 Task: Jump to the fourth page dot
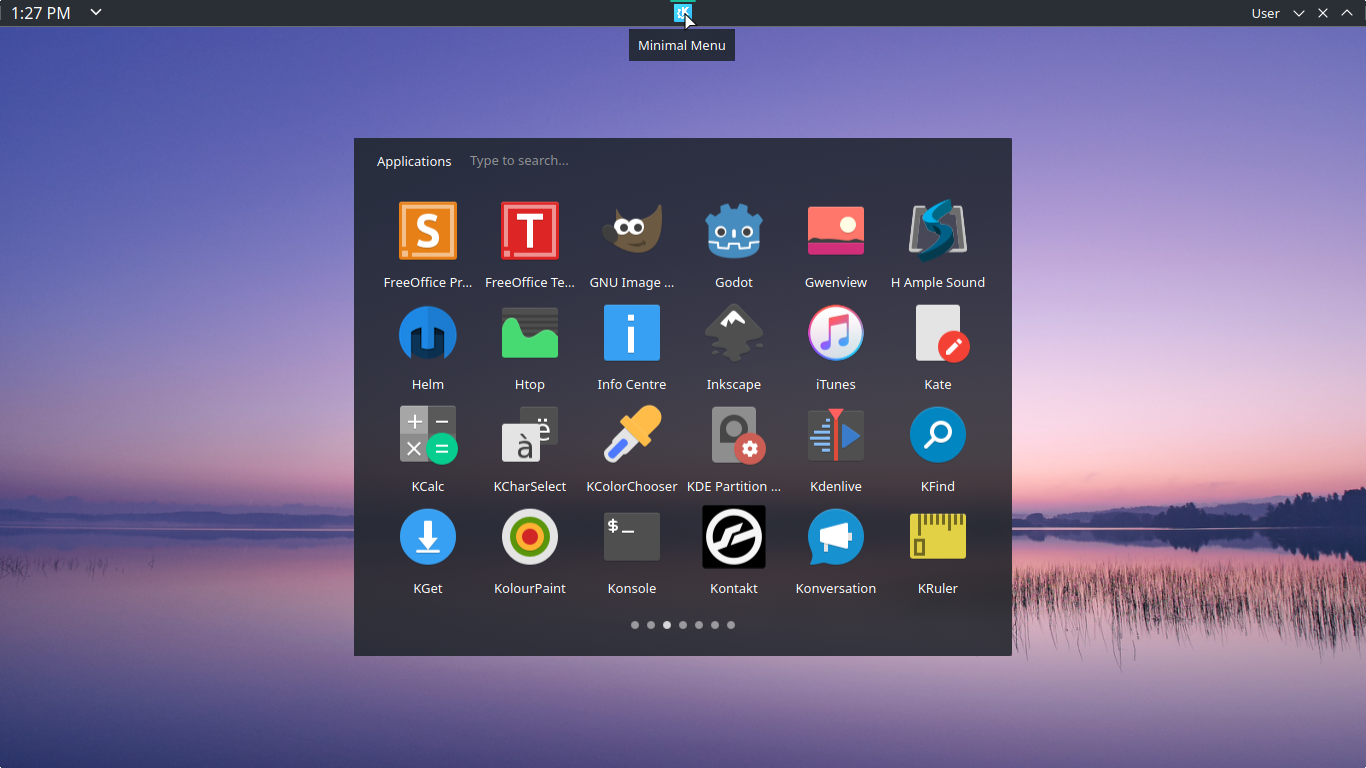click(683, 625)
